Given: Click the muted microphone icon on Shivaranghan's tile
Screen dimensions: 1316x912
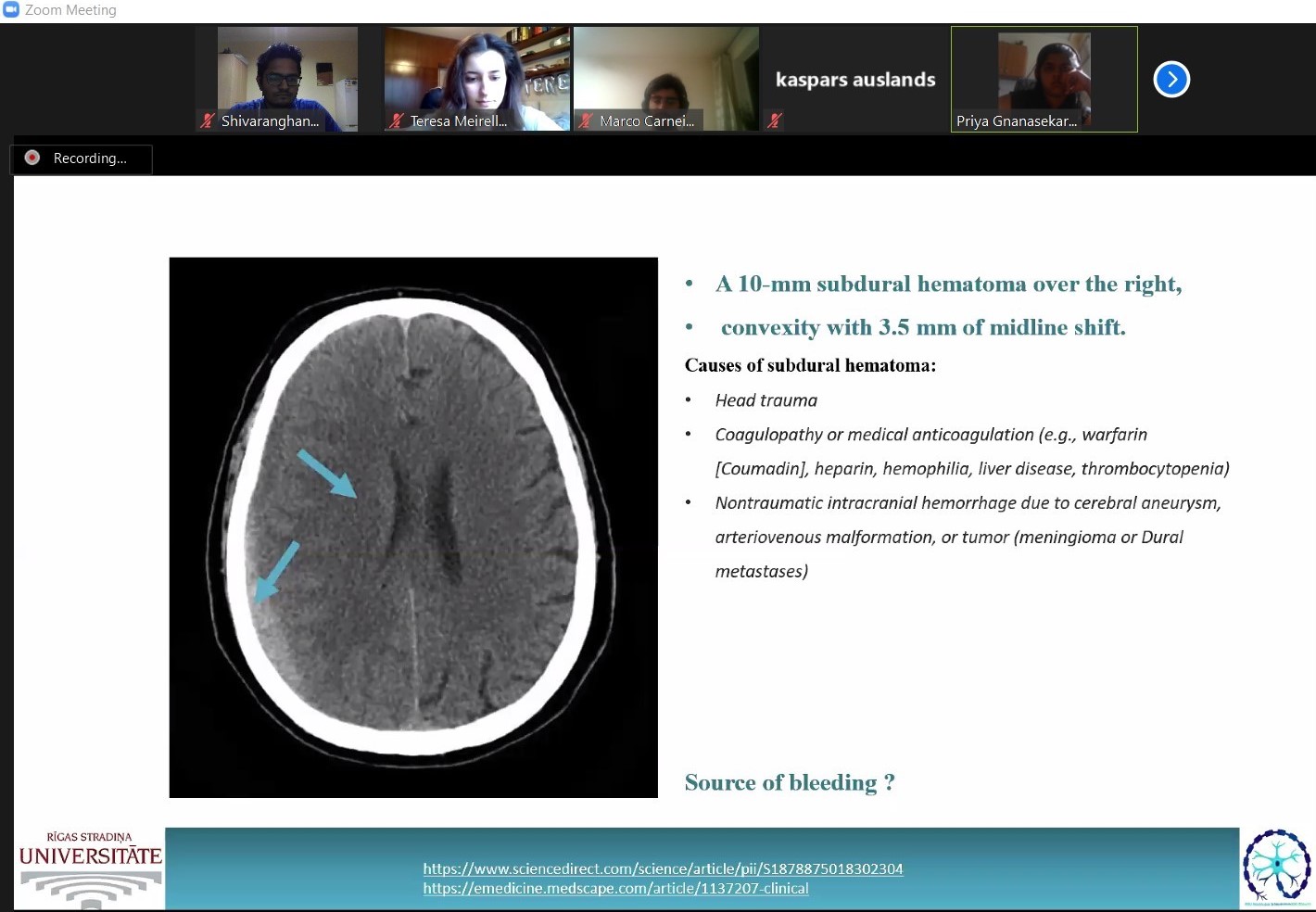Looking at the screenshot, I should click(x=208, y=120).
